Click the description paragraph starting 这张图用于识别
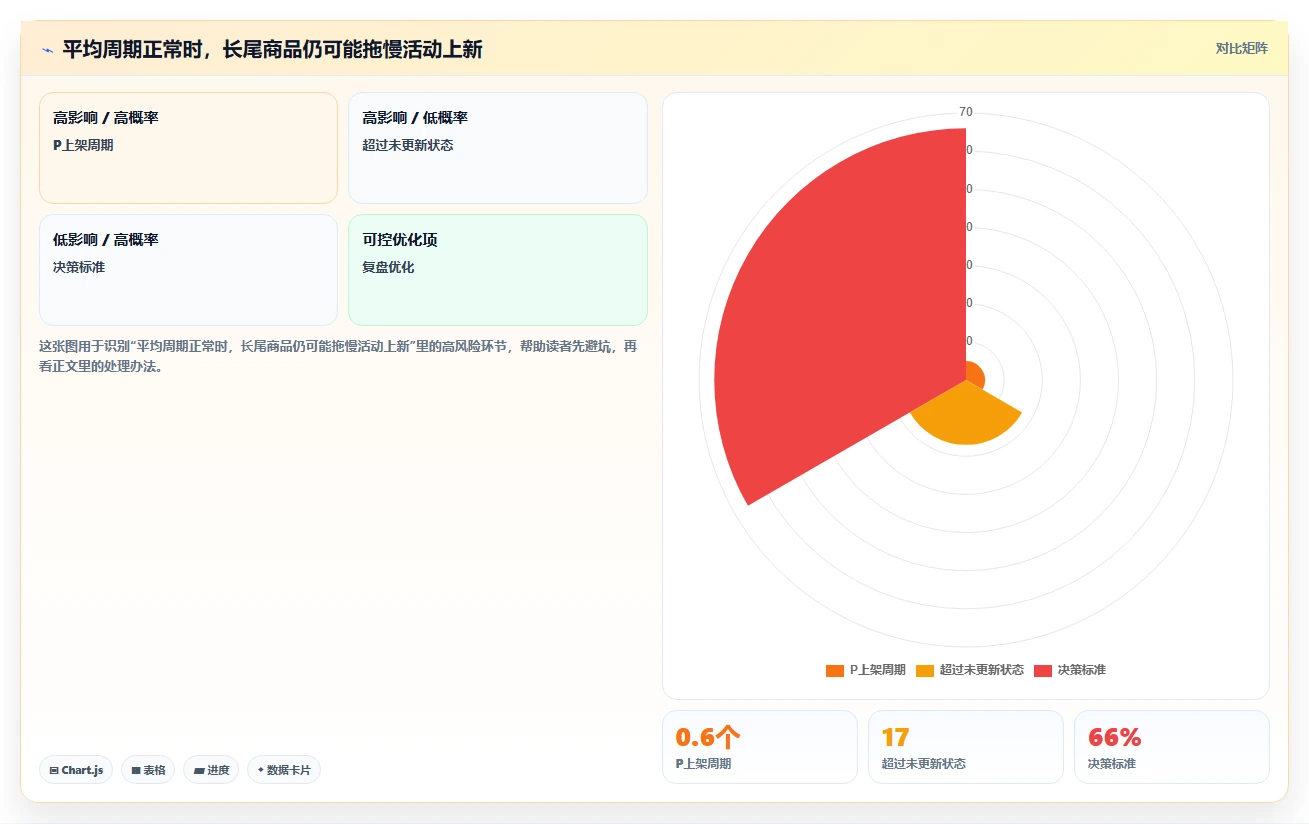Viewport: 1309px width, 824px height. coord(338,356)
